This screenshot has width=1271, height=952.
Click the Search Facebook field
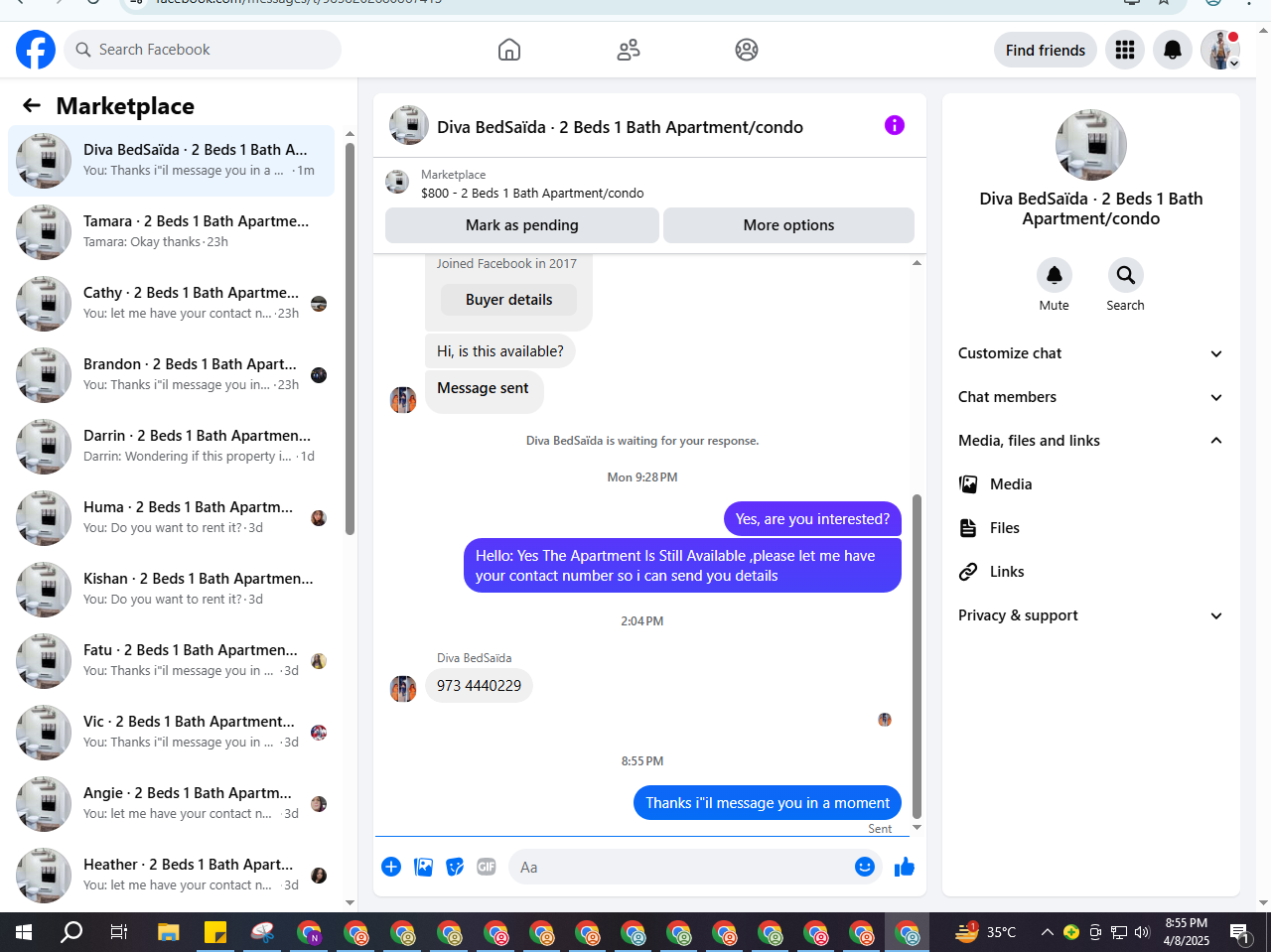[203, 50]
